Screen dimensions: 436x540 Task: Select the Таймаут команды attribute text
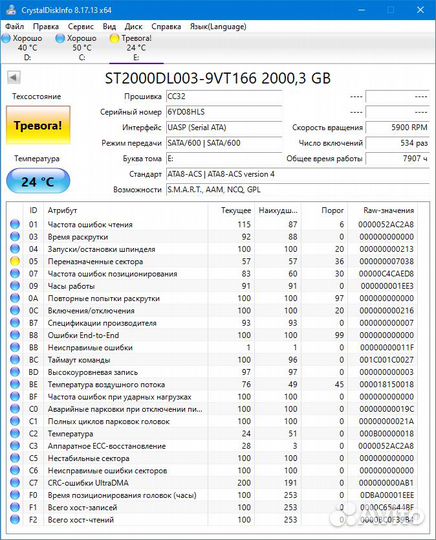[79, 360]
